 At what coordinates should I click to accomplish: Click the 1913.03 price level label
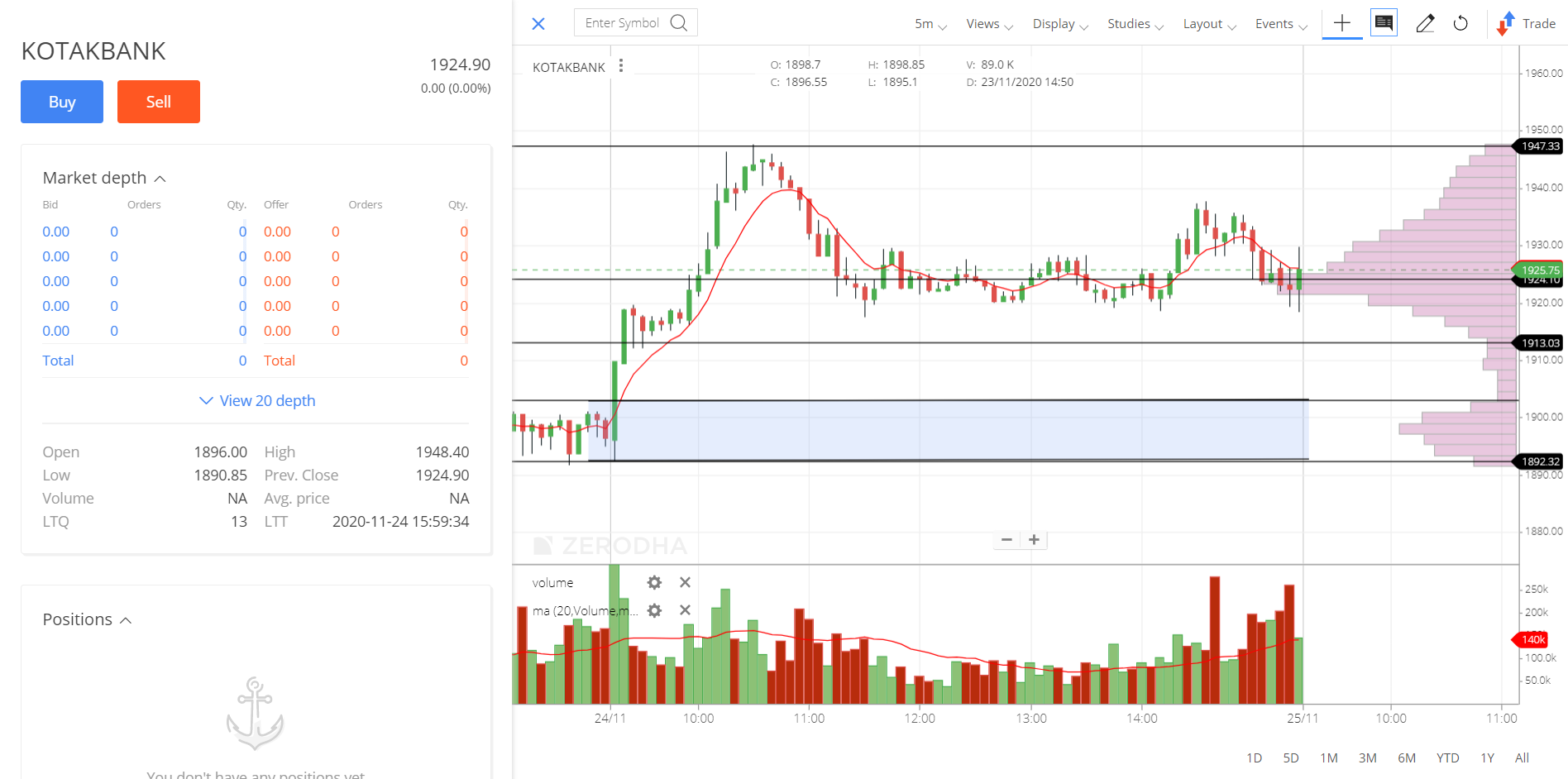click(x=1538, y=343)
